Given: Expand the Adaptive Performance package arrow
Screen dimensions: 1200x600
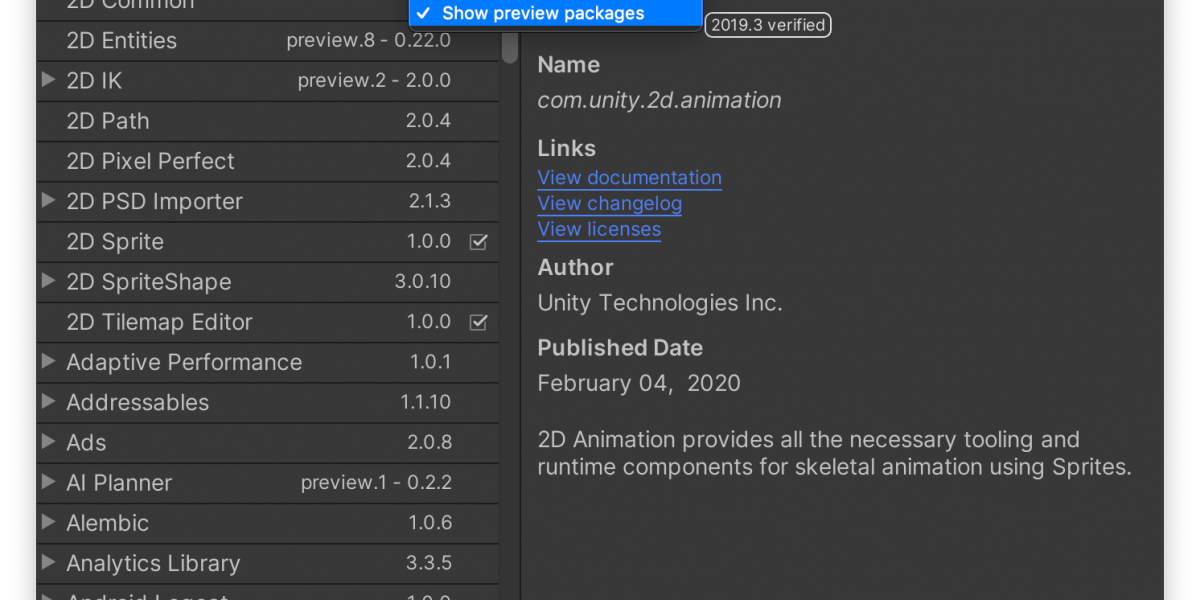Looking at the screenshot, I should point(48,361).
